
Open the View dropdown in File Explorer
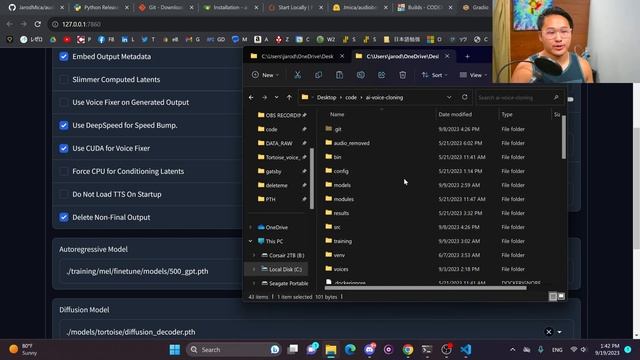(473, 75)
